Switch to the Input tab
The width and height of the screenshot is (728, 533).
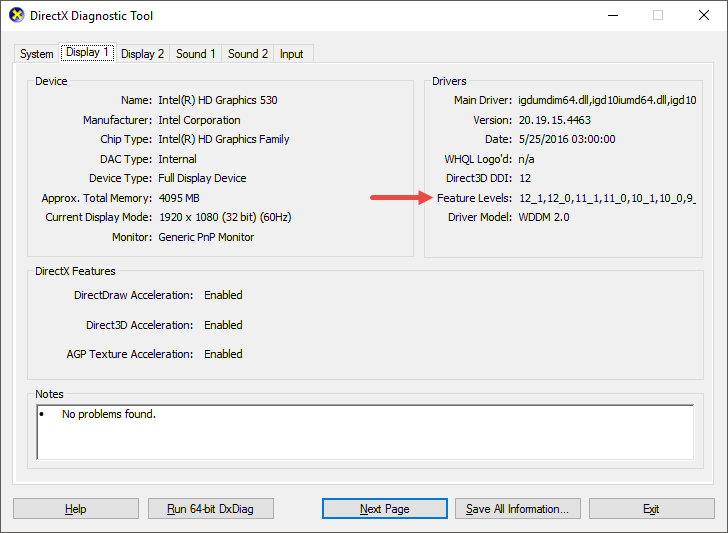[292, 54]
